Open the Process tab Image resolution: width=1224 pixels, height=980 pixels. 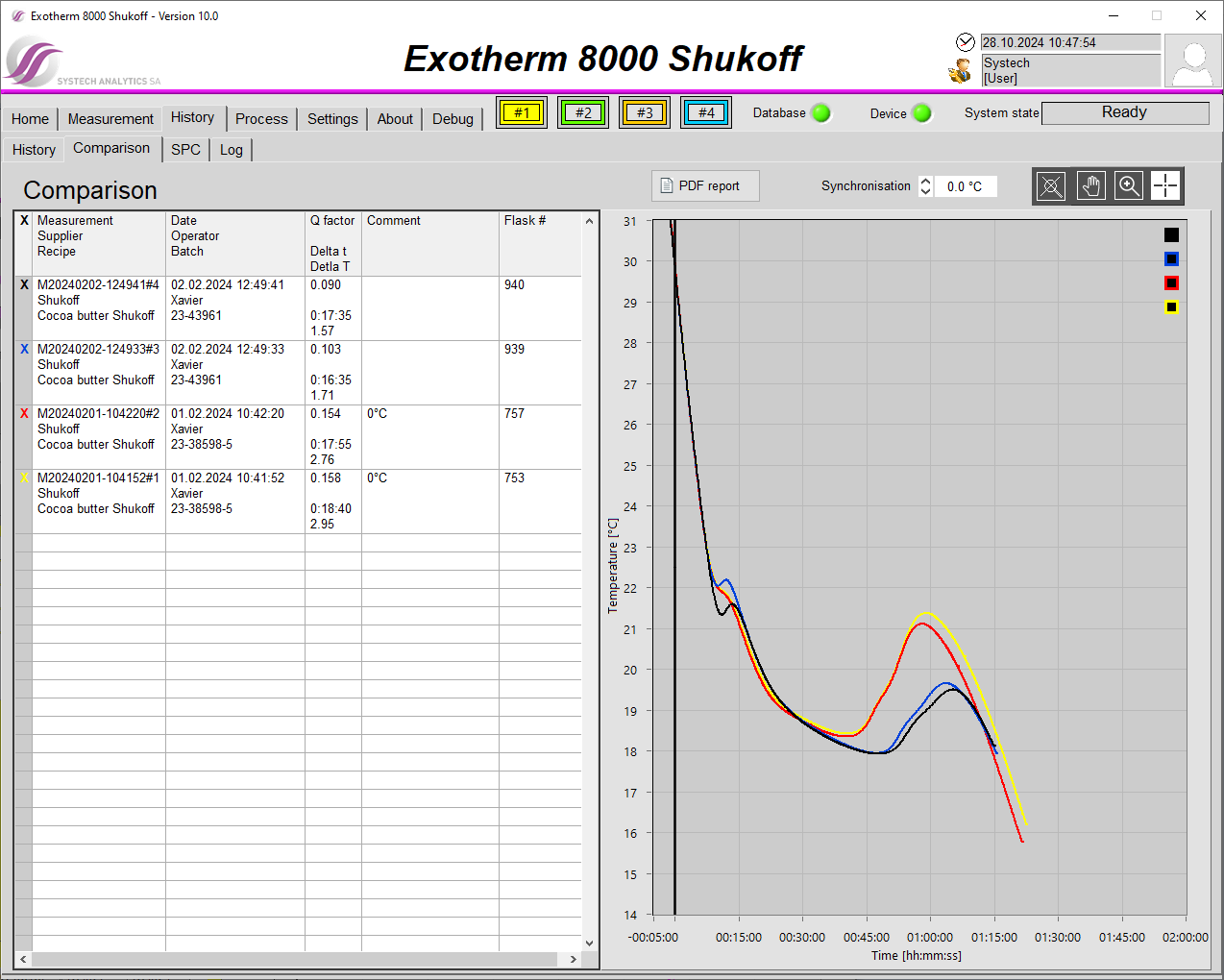[x=261, y=119]
